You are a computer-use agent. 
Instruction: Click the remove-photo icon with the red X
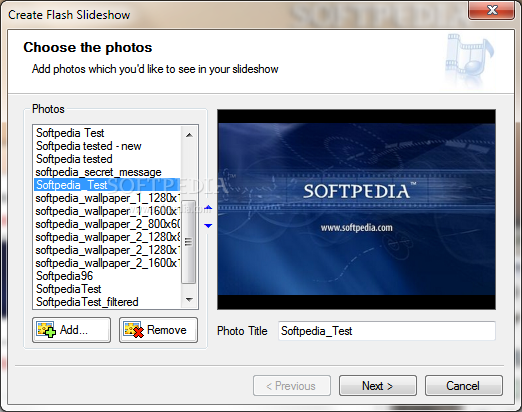click(x=133, y=330)
